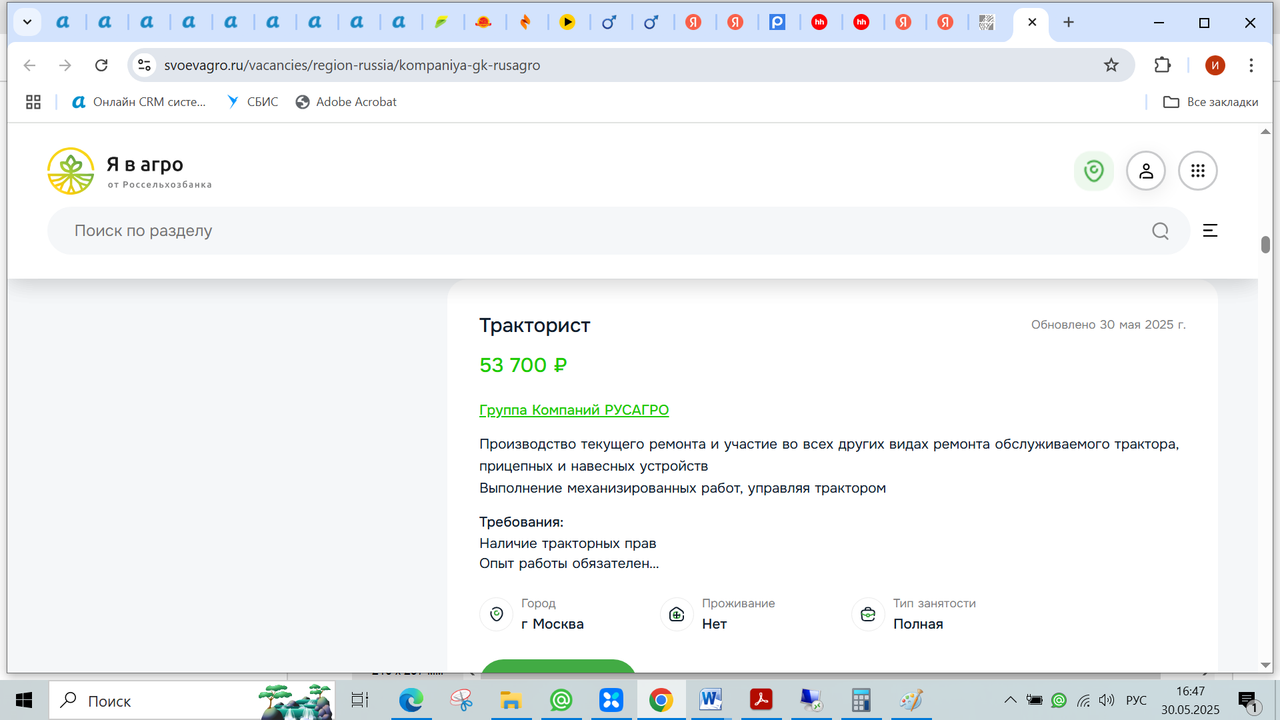Open the Mail.ru agent taskbar icon
This screenshot has height=720, width=1280.
coord(561,700)
